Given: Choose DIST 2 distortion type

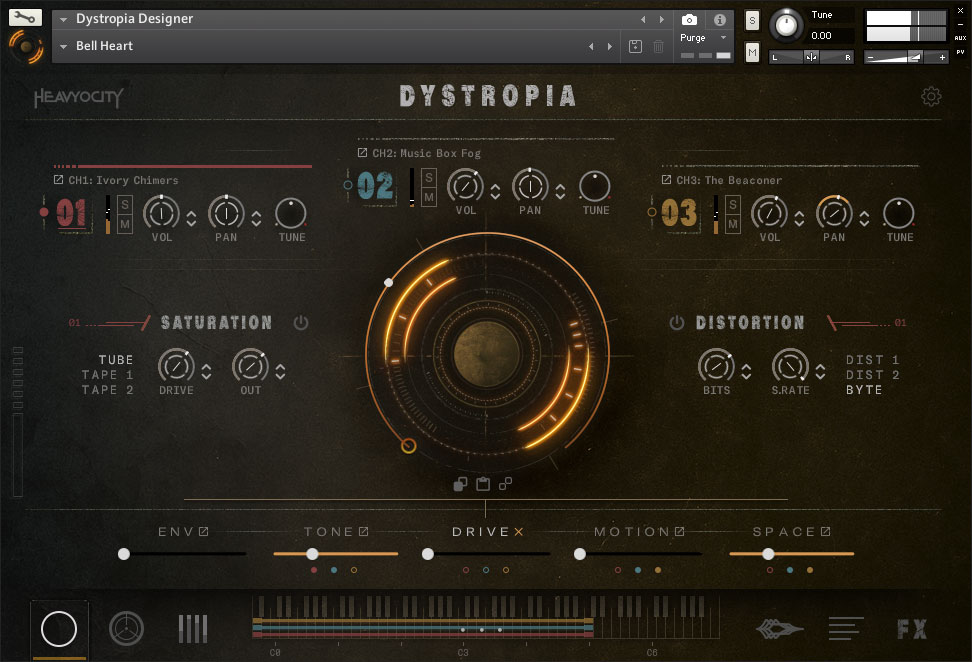Looking at the screenshot, I should click(x=872, y=375).
